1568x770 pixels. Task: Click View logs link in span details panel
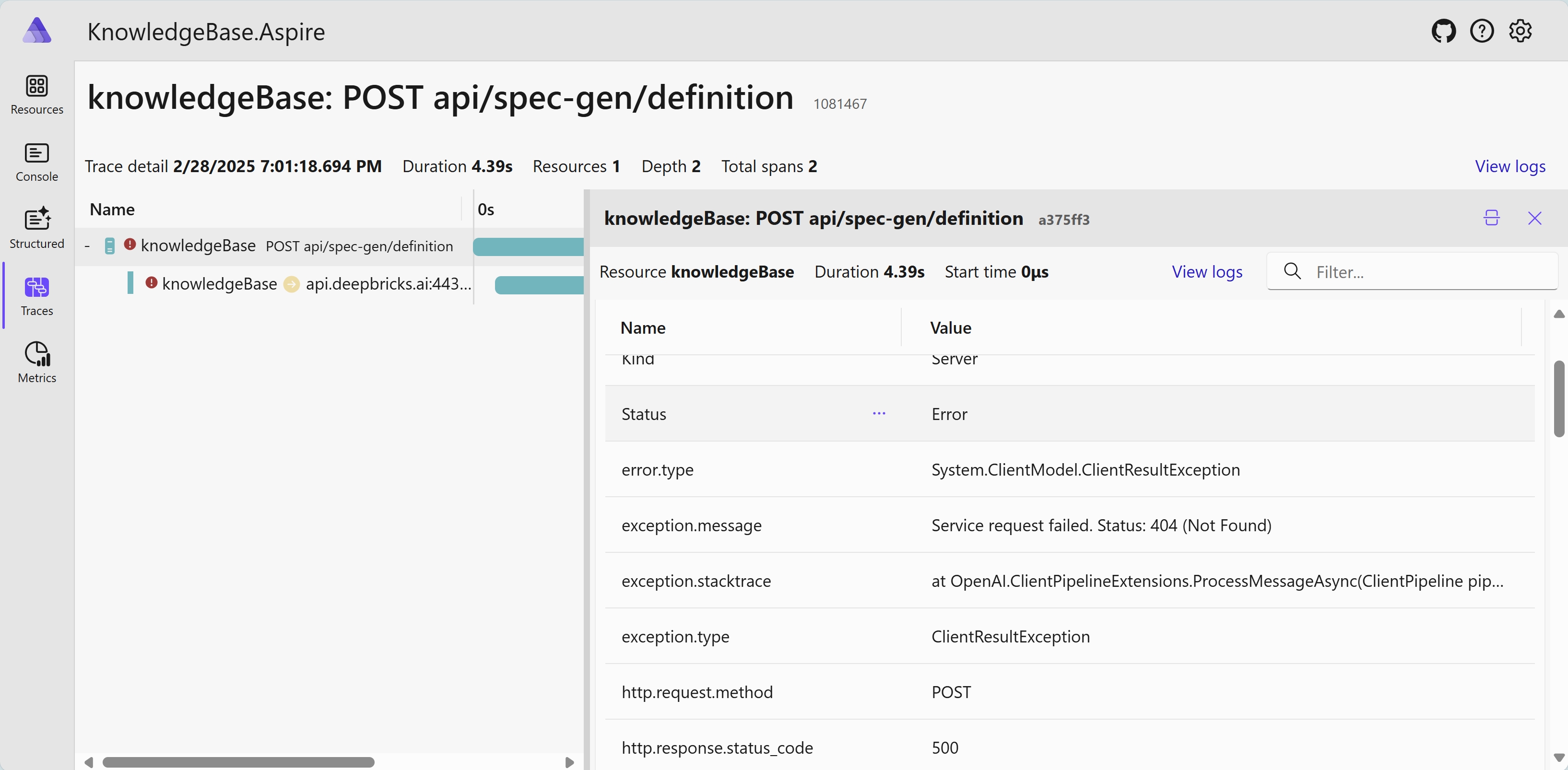click(1207, 272)
